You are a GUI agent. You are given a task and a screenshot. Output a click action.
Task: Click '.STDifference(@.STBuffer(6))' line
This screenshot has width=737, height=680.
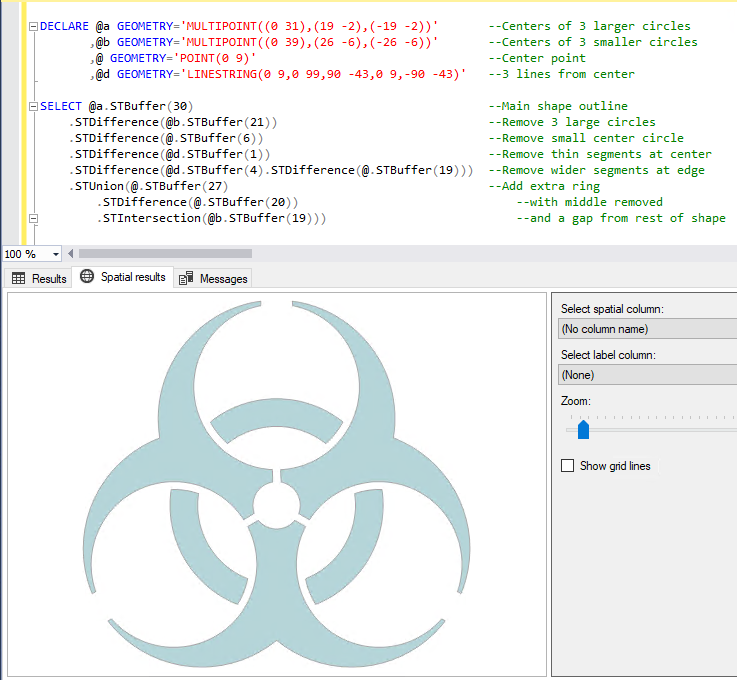[166, 138]
